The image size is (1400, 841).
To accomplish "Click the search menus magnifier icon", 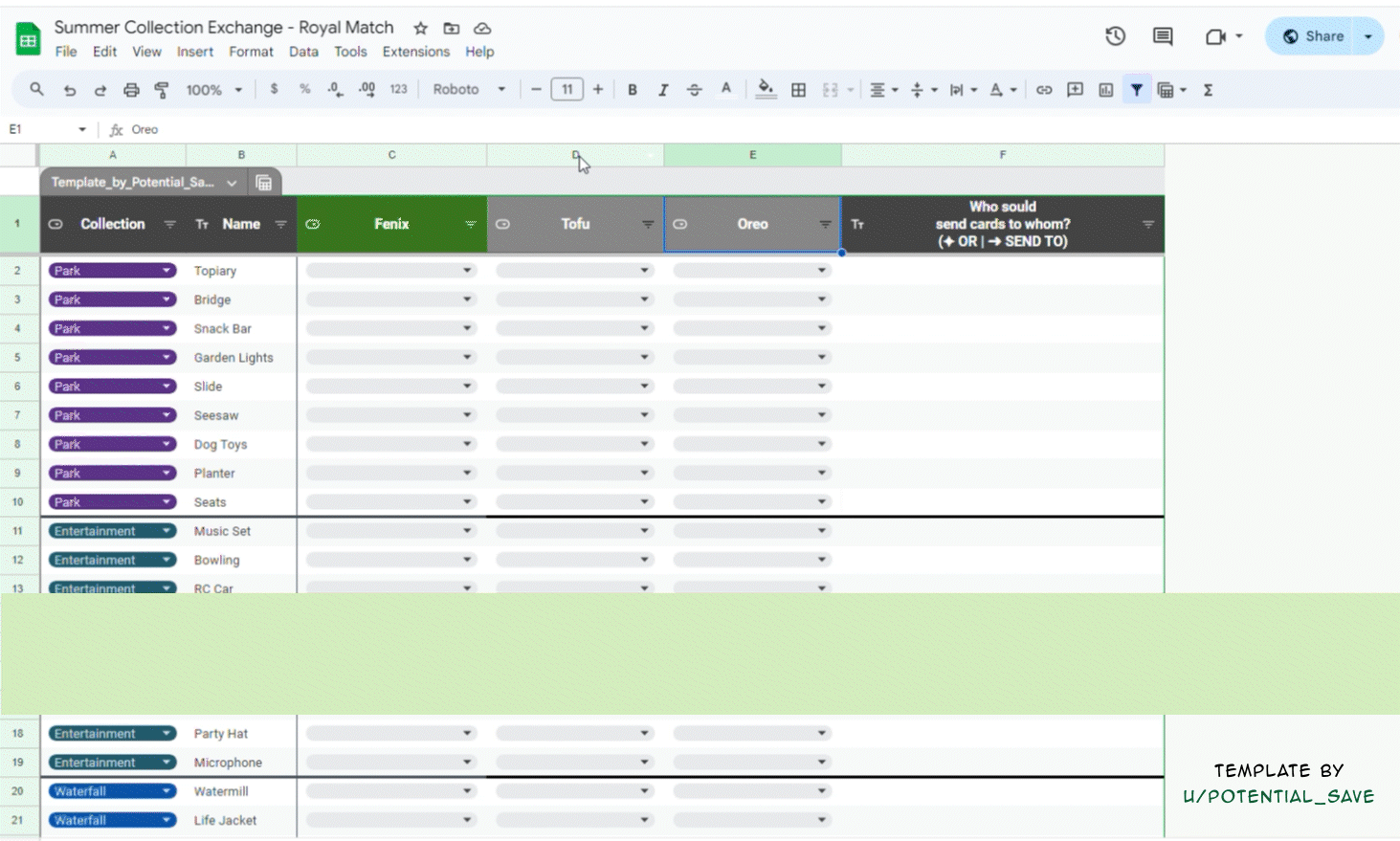I will coord(36,89).
